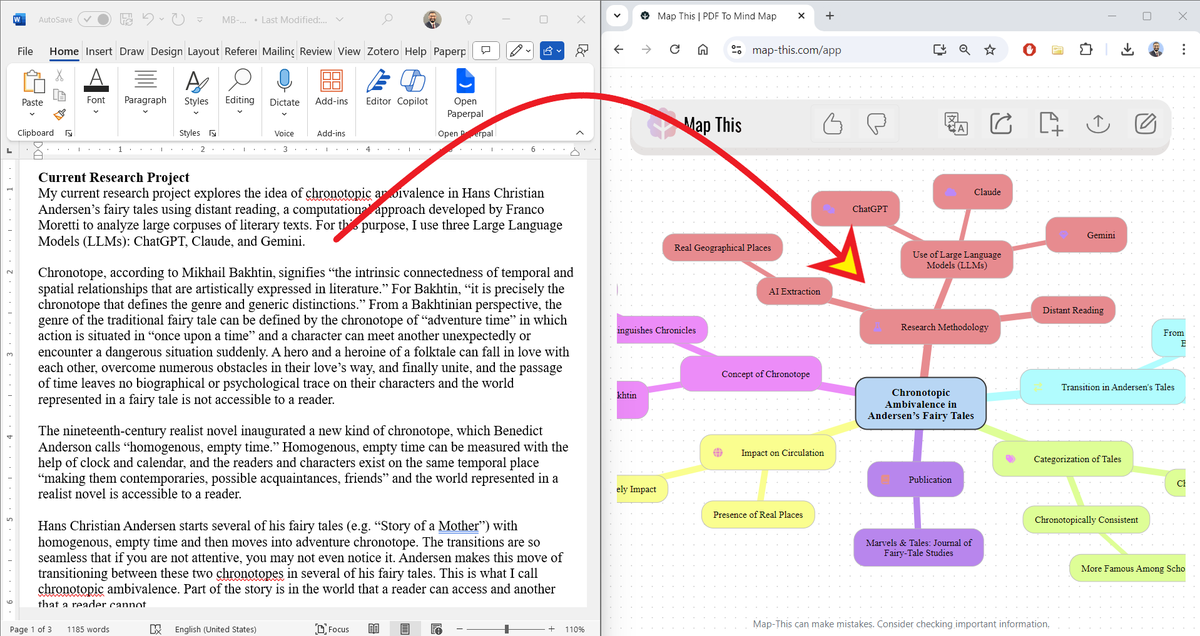Click the browser Back arrow

pyautogui.click(x=618, y=50)
